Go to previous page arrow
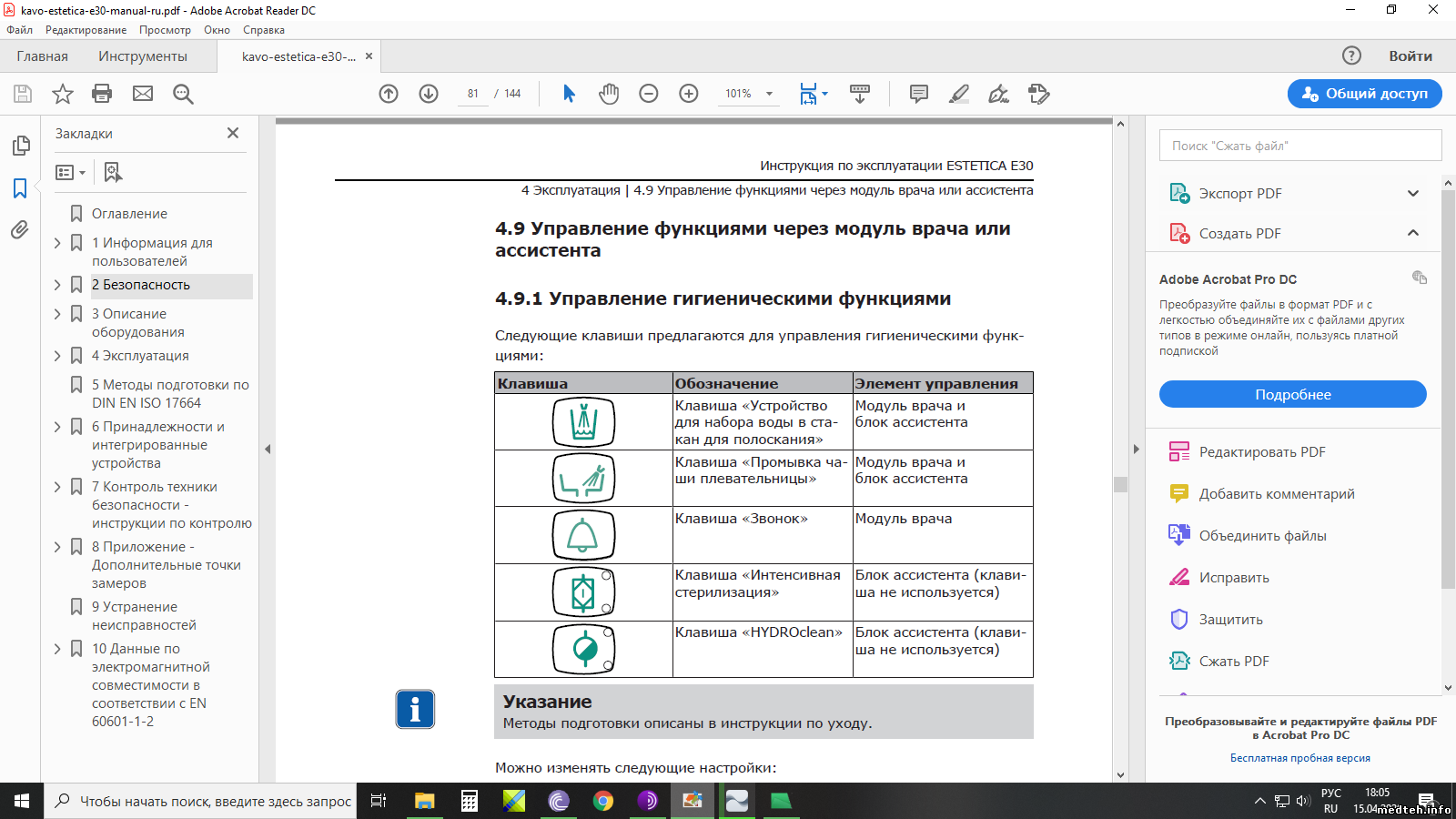Image resolution: width=1456 pixels, height=819 pixels. pyautogui.click(x=389, y=94)
